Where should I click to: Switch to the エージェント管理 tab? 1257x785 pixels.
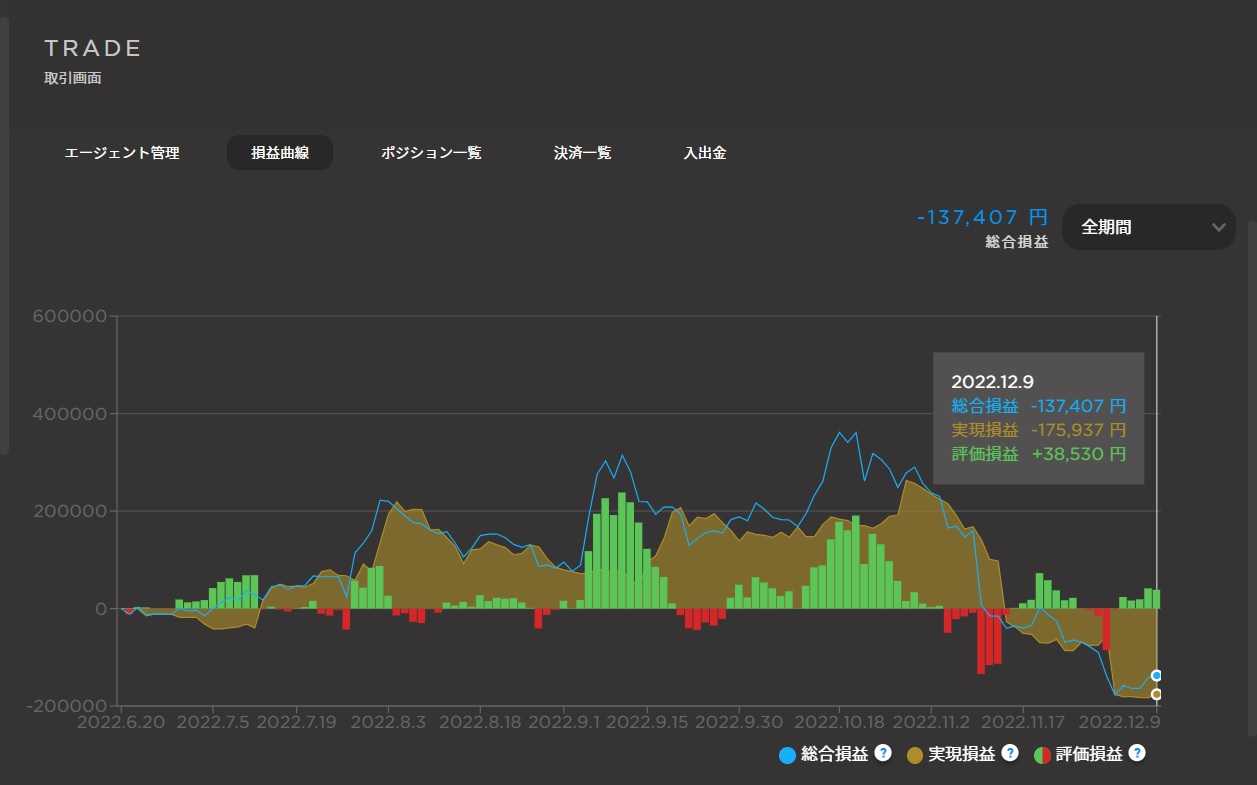point(122,153)
